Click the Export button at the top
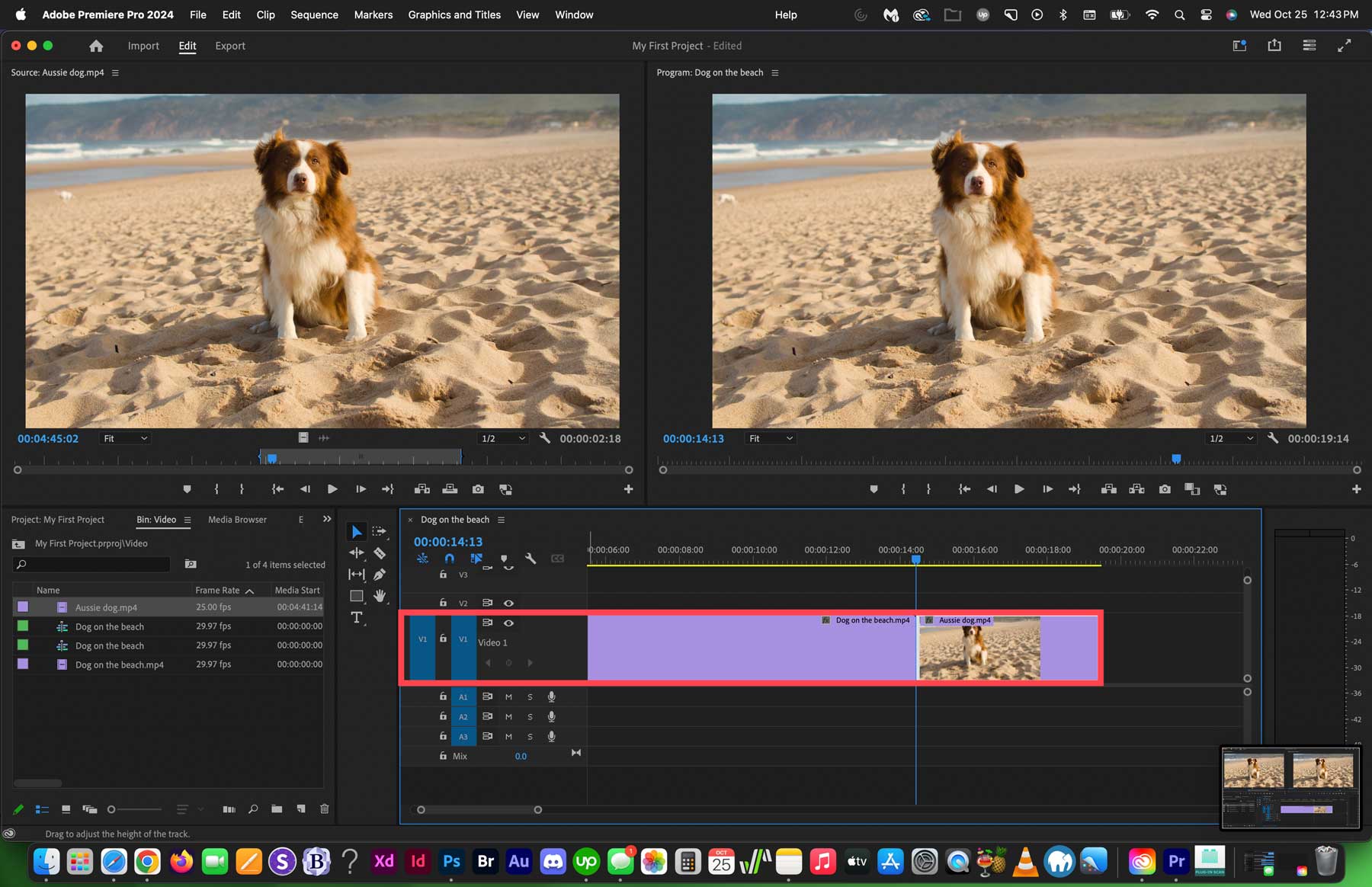The height and width of the screenshot is (887, 1372). pyautogui.click(x=230, y=46)
